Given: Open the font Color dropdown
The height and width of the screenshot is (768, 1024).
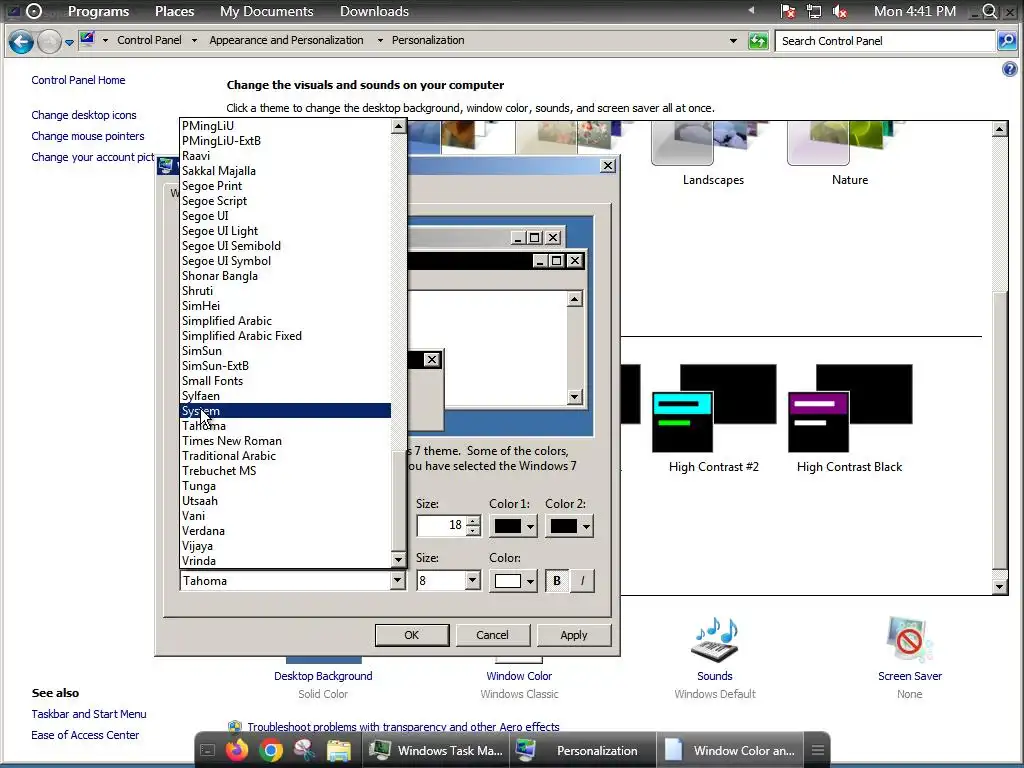Looking at the screenshot, I should pyautogui.click(x=530, y=581).
